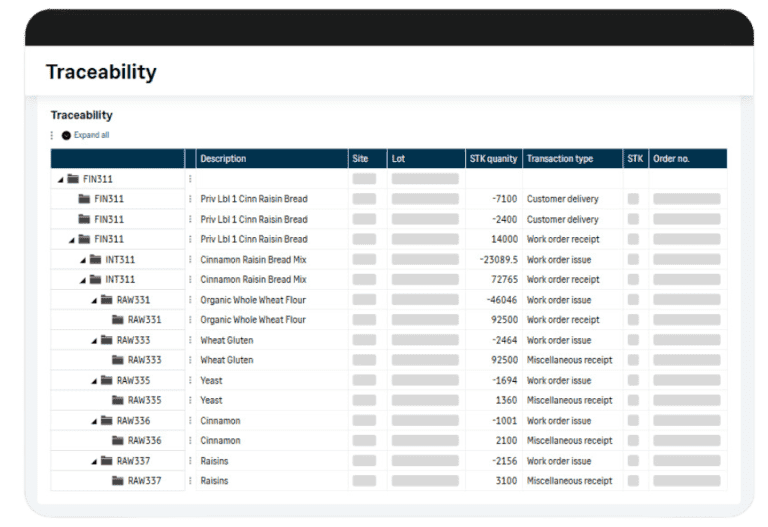This screenshot has width=768, height=527.
Task: Click the Transaction type column header
Action: [x=560, y=159]
